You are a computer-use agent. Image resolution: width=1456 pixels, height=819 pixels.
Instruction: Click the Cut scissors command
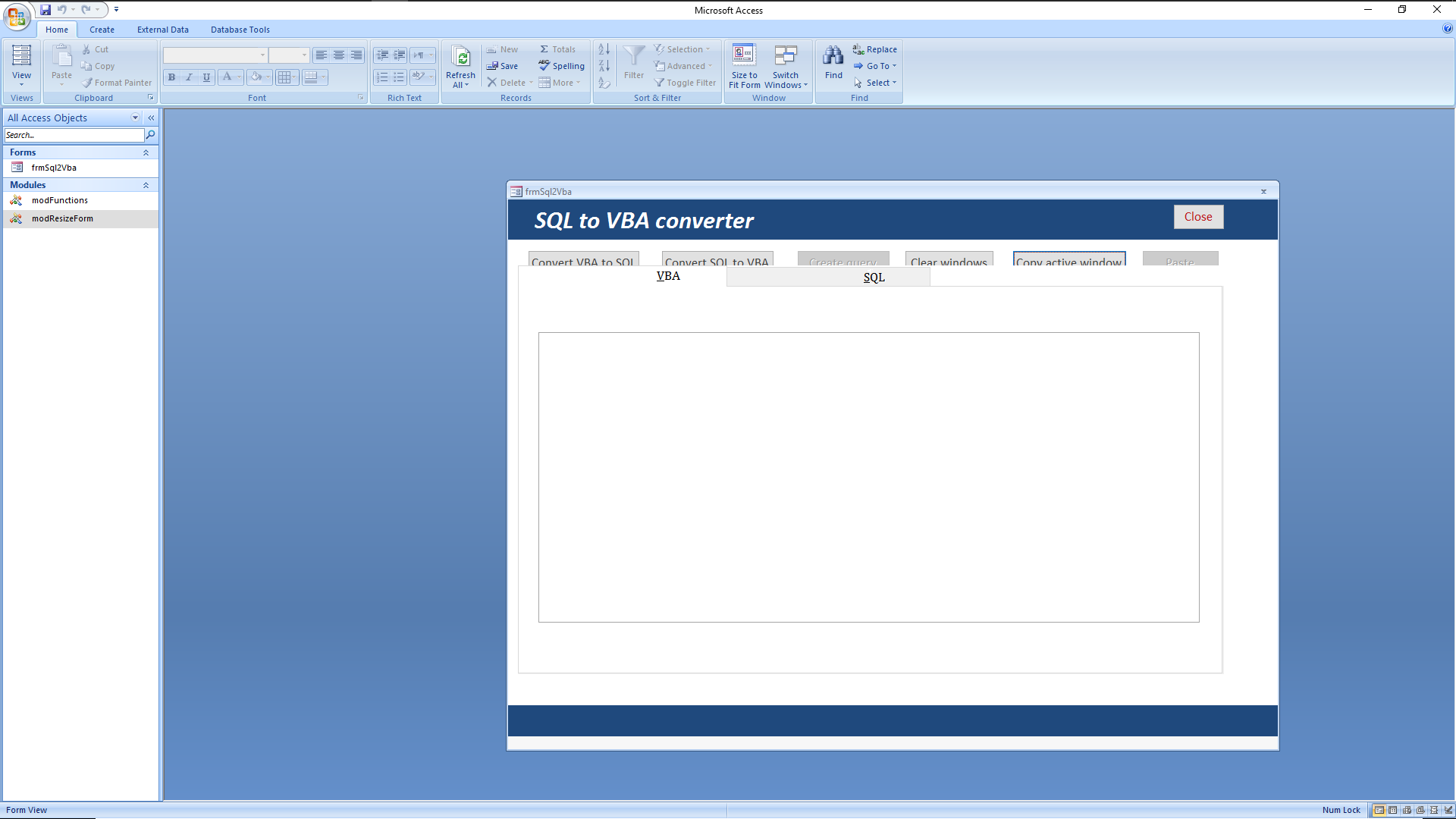pyautogui.click(x=96, y=49)
